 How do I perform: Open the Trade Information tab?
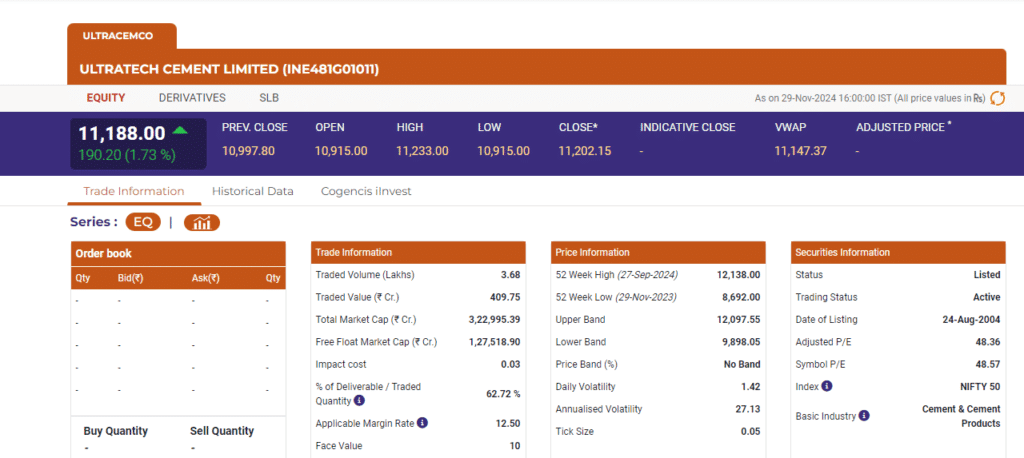coord(134,191)
